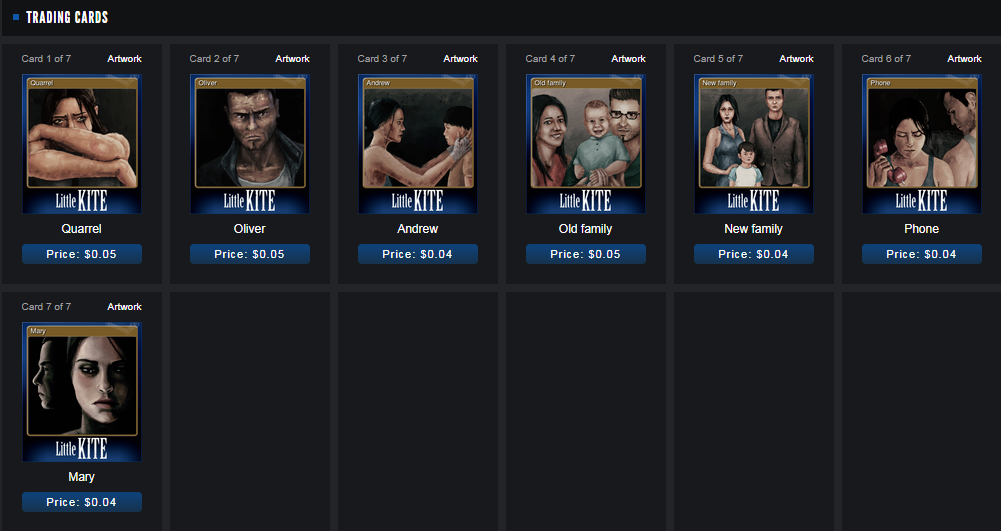Click the Andrew Price: $0.04 button

[x=418, y=254]
